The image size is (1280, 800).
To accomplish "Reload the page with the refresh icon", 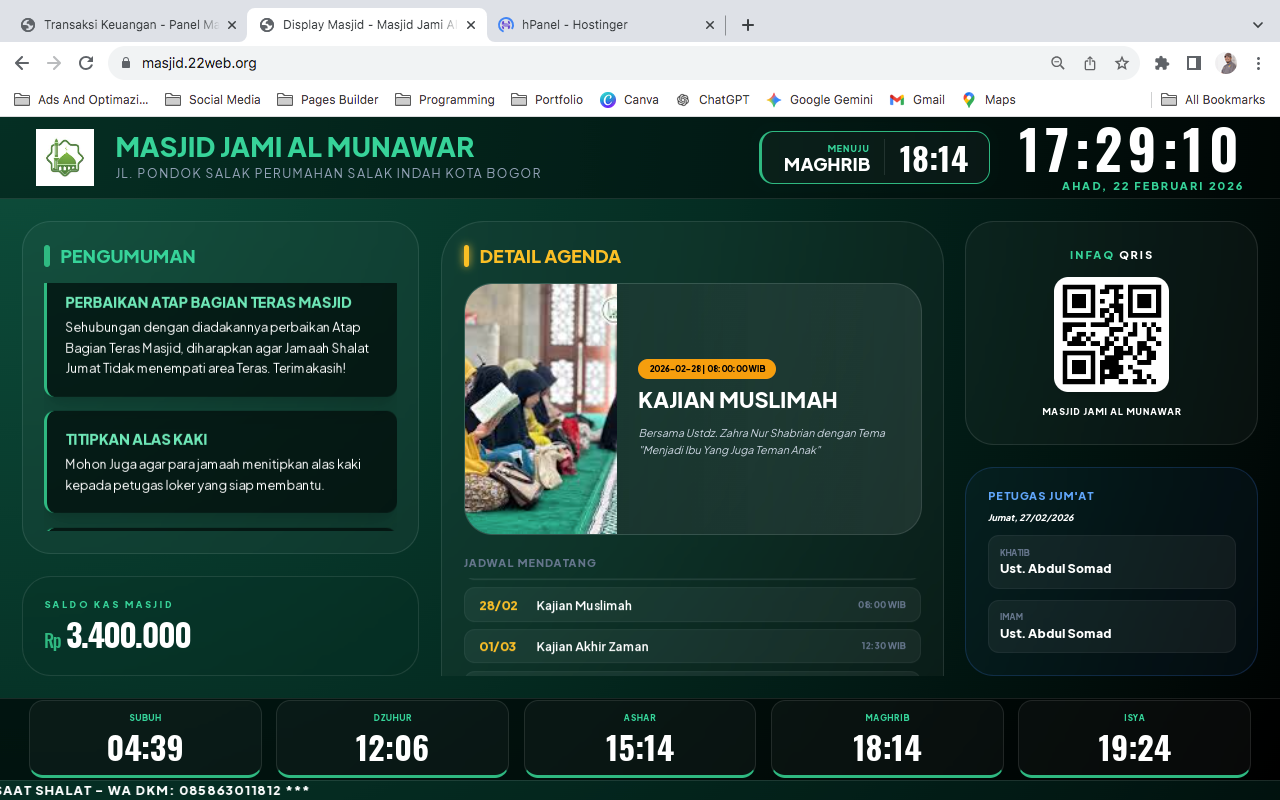I will click(86, 63).
